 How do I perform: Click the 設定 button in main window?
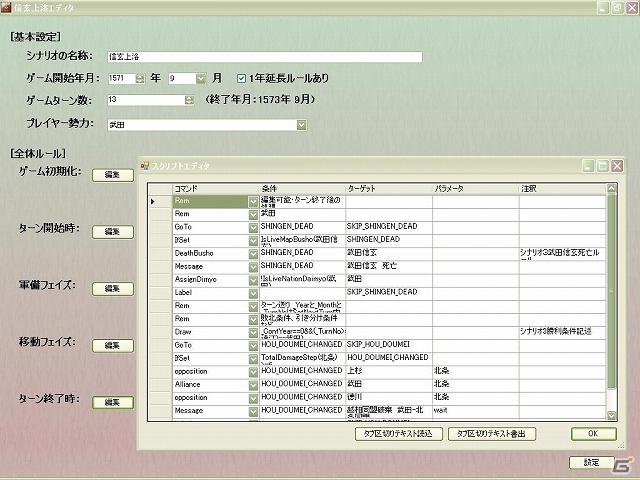pyautogui.click(x=591, y=462)
